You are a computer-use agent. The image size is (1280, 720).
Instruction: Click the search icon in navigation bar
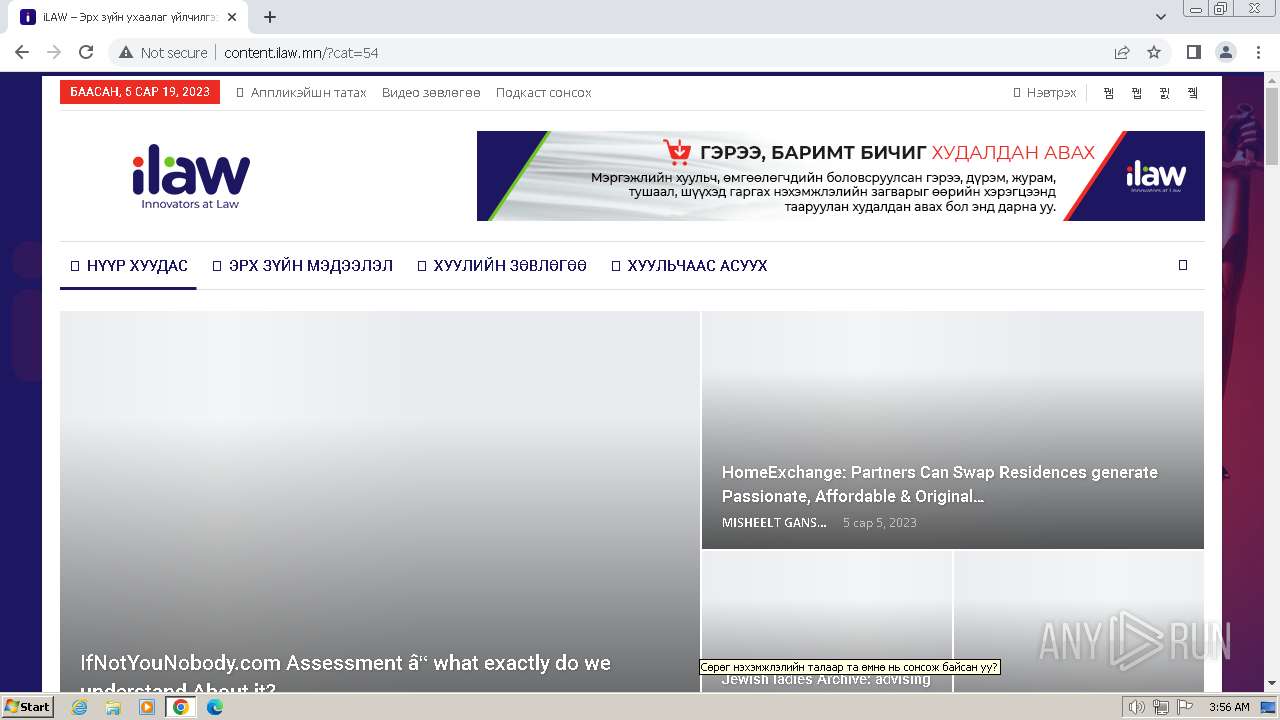(x=1183, y=265)
